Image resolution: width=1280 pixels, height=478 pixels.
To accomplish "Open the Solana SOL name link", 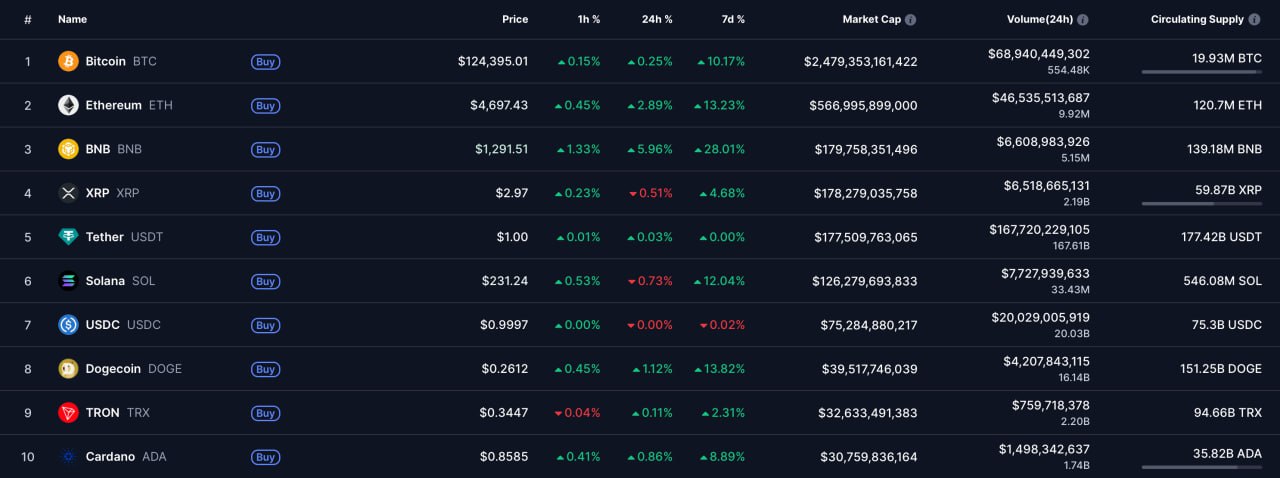I will pos(120,281).
